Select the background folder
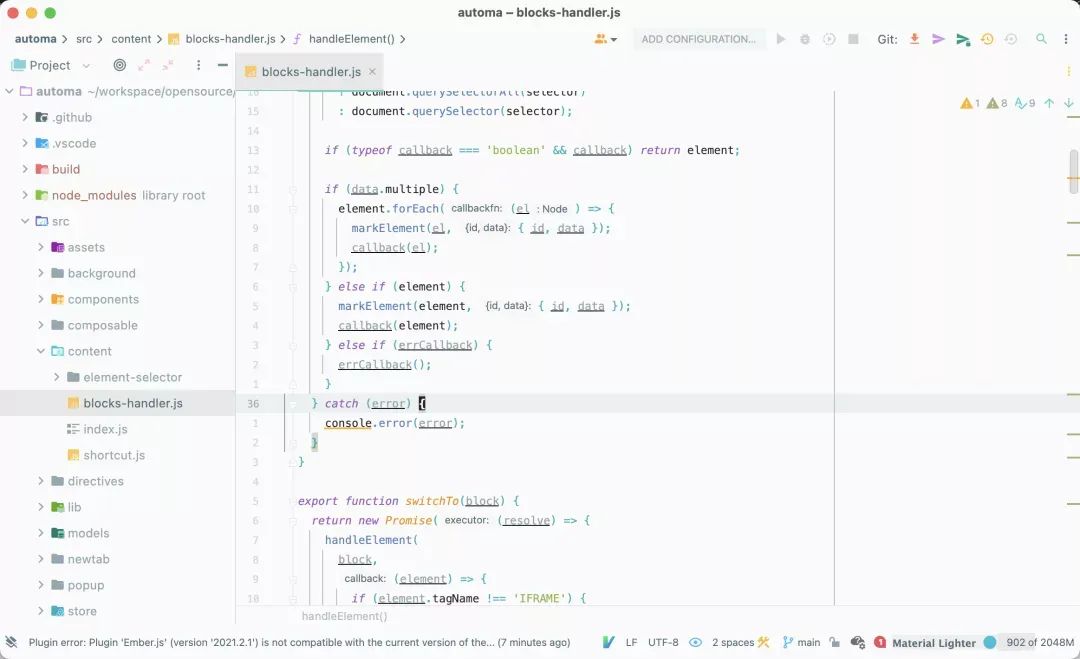Screen dimensions: 1080x659 point(101,273)
